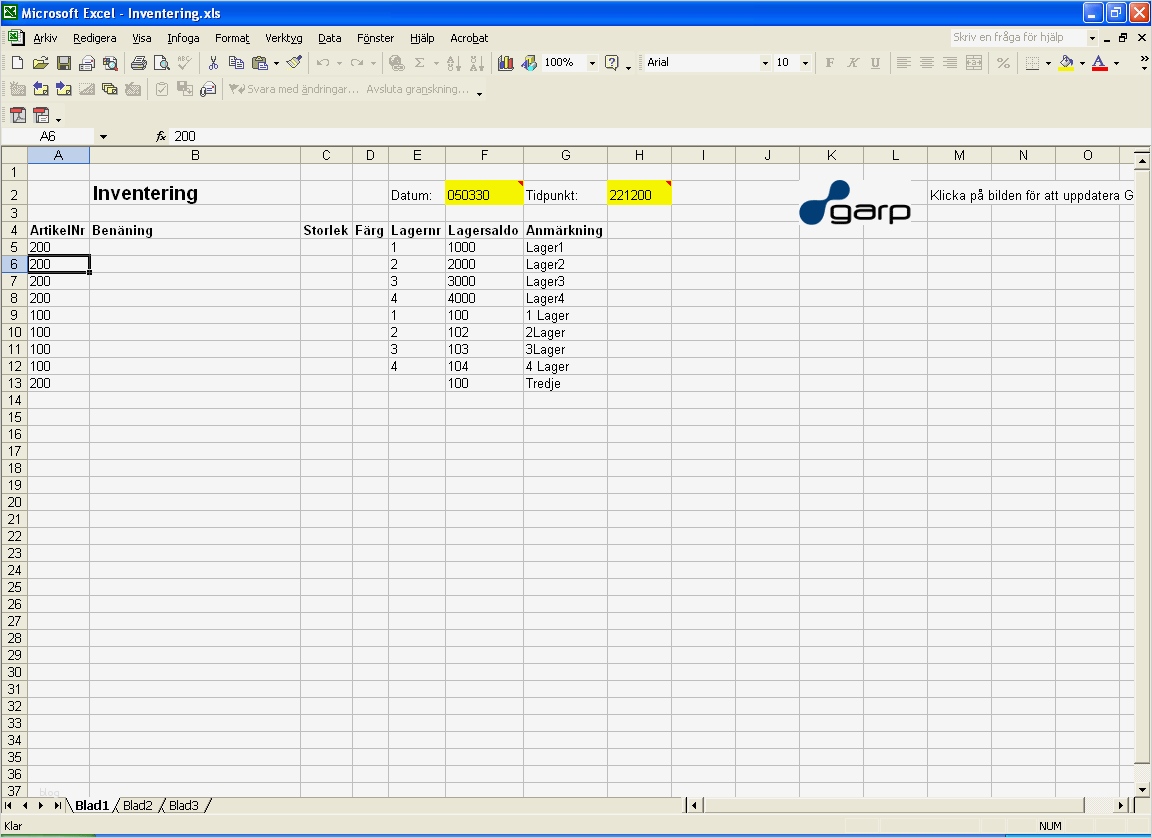Cut selection with scissors icon
This screenshot has width=1152, height=838.
click(213, 63)
